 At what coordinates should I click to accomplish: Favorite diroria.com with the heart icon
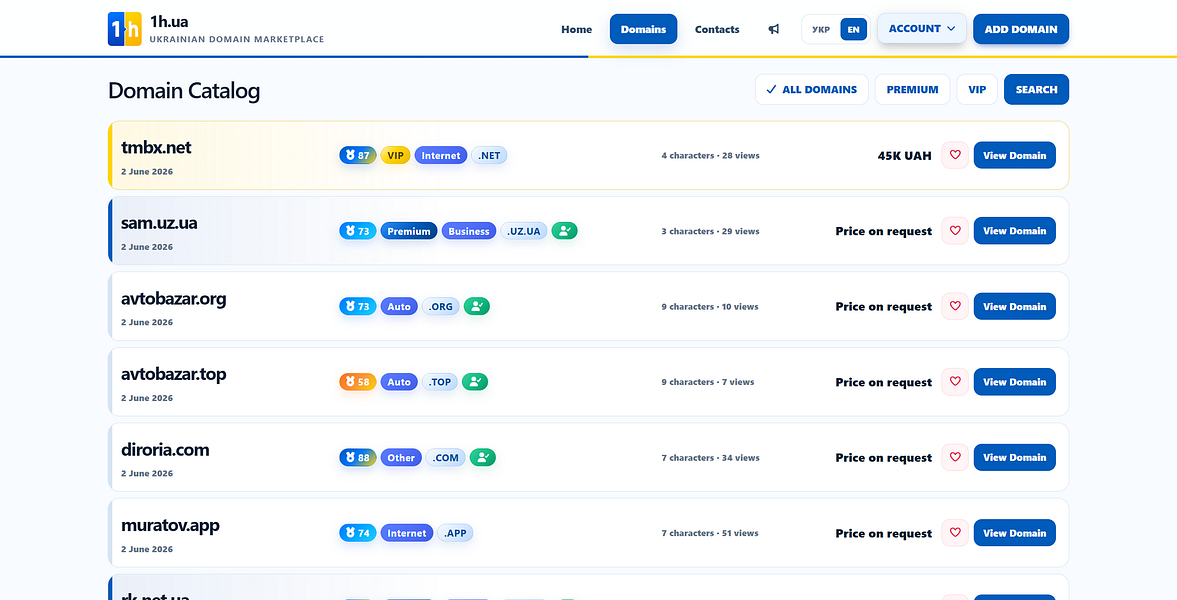(x=955, y=457)
